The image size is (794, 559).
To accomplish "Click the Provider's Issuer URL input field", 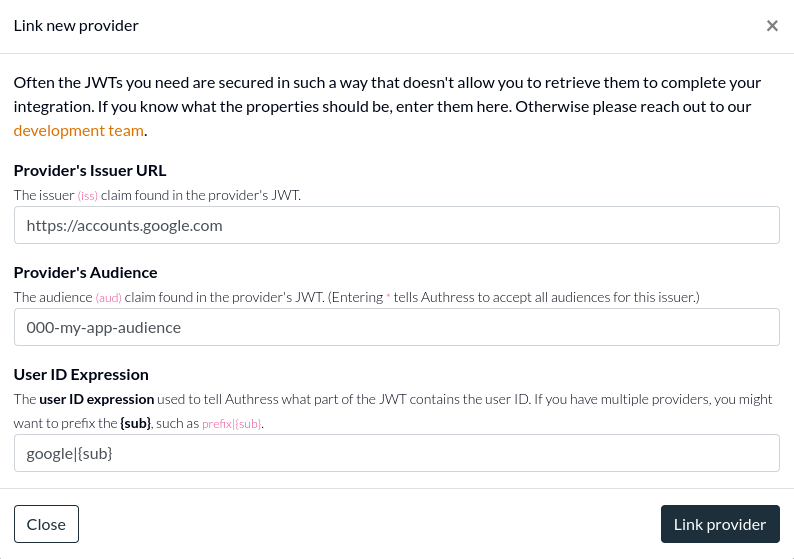I will point(397,225).
